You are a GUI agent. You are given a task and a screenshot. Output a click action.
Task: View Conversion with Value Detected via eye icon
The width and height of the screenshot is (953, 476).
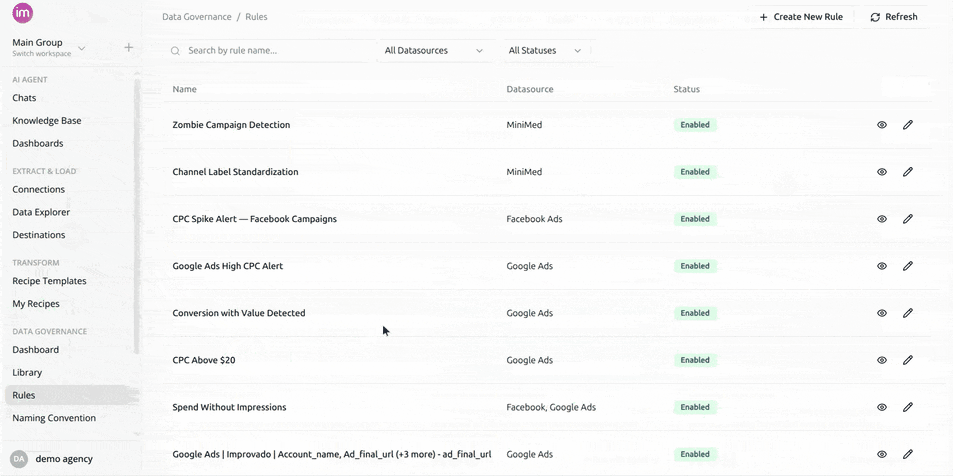[882, 313]
